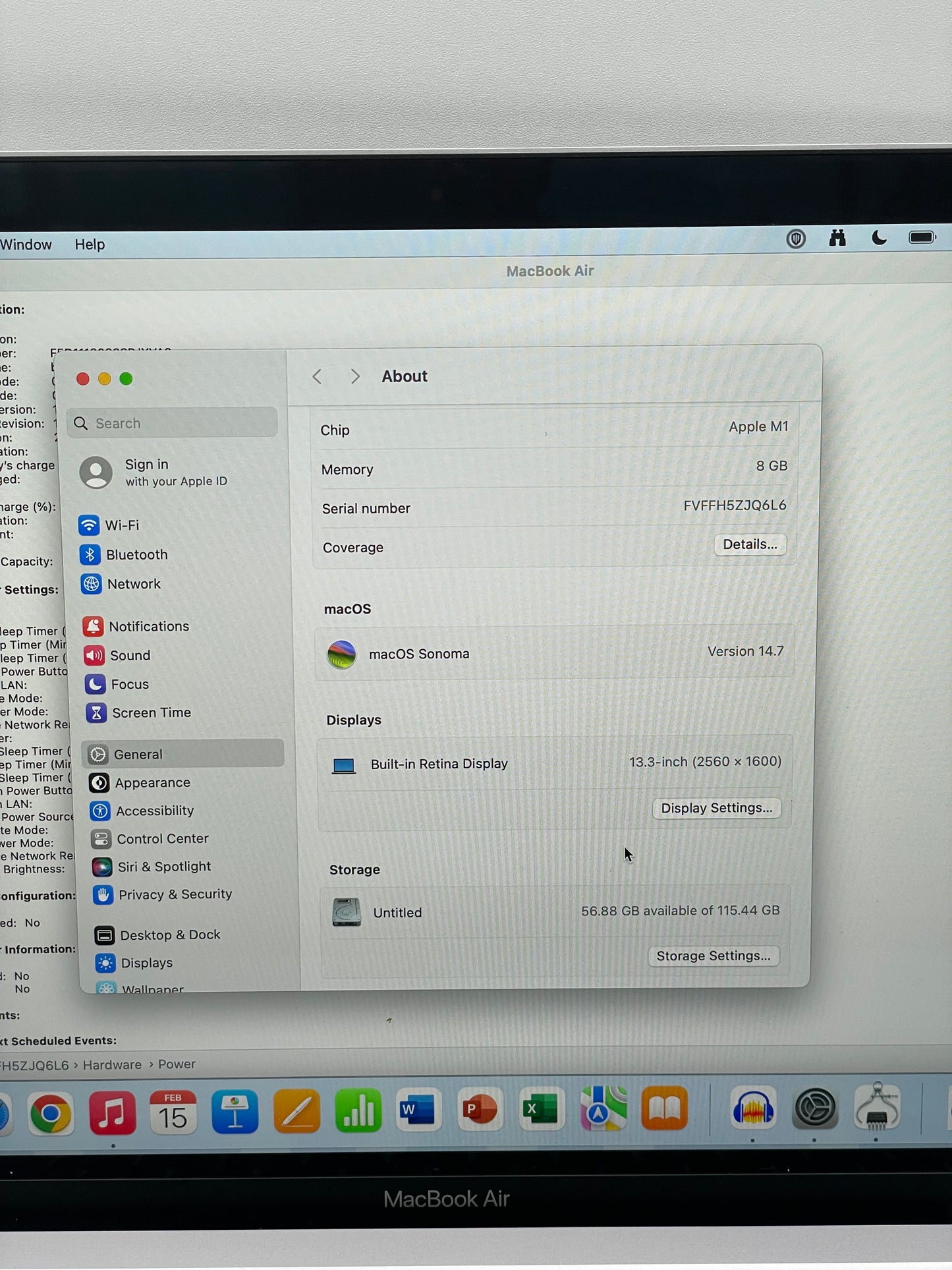
Task: Open Wi-Fi settings in sidebar
Action: coord(109,525)
